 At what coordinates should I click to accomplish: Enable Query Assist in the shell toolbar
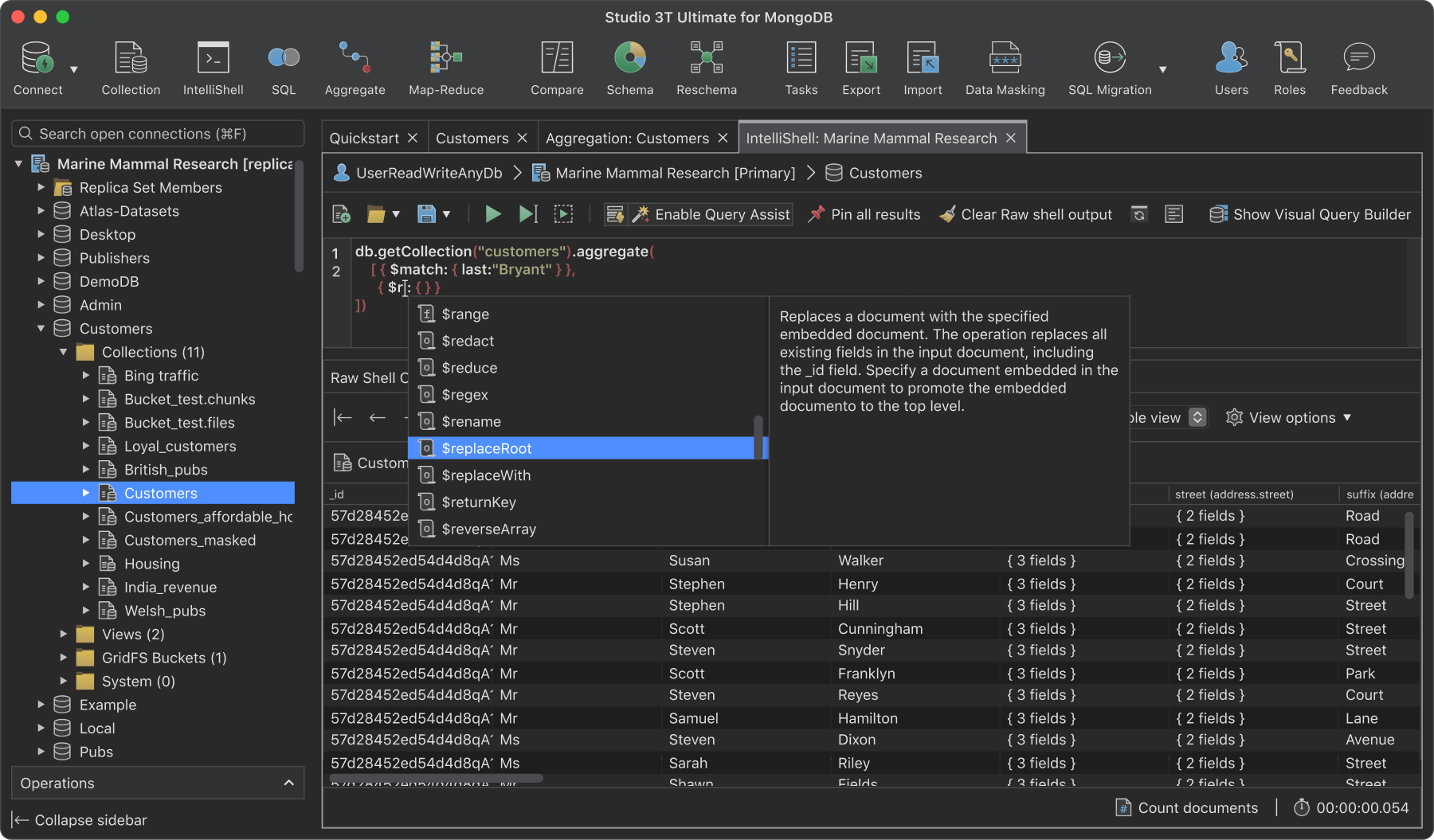[x=711, y=213]
